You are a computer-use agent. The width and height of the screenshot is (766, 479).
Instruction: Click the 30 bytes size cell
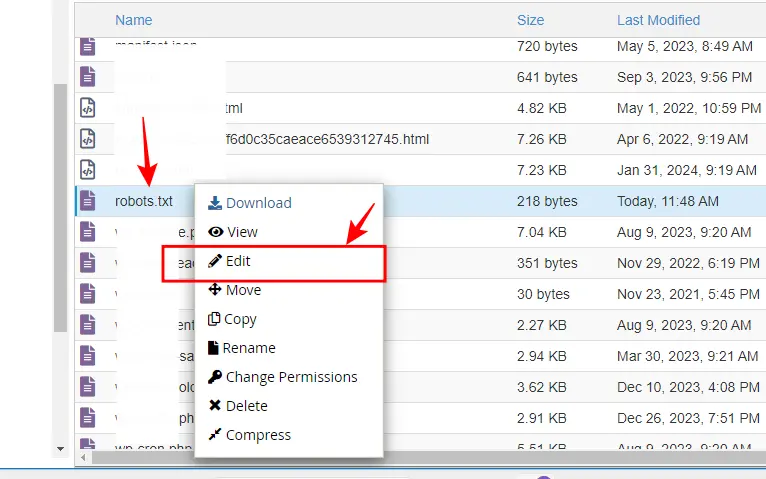(543, 294)
